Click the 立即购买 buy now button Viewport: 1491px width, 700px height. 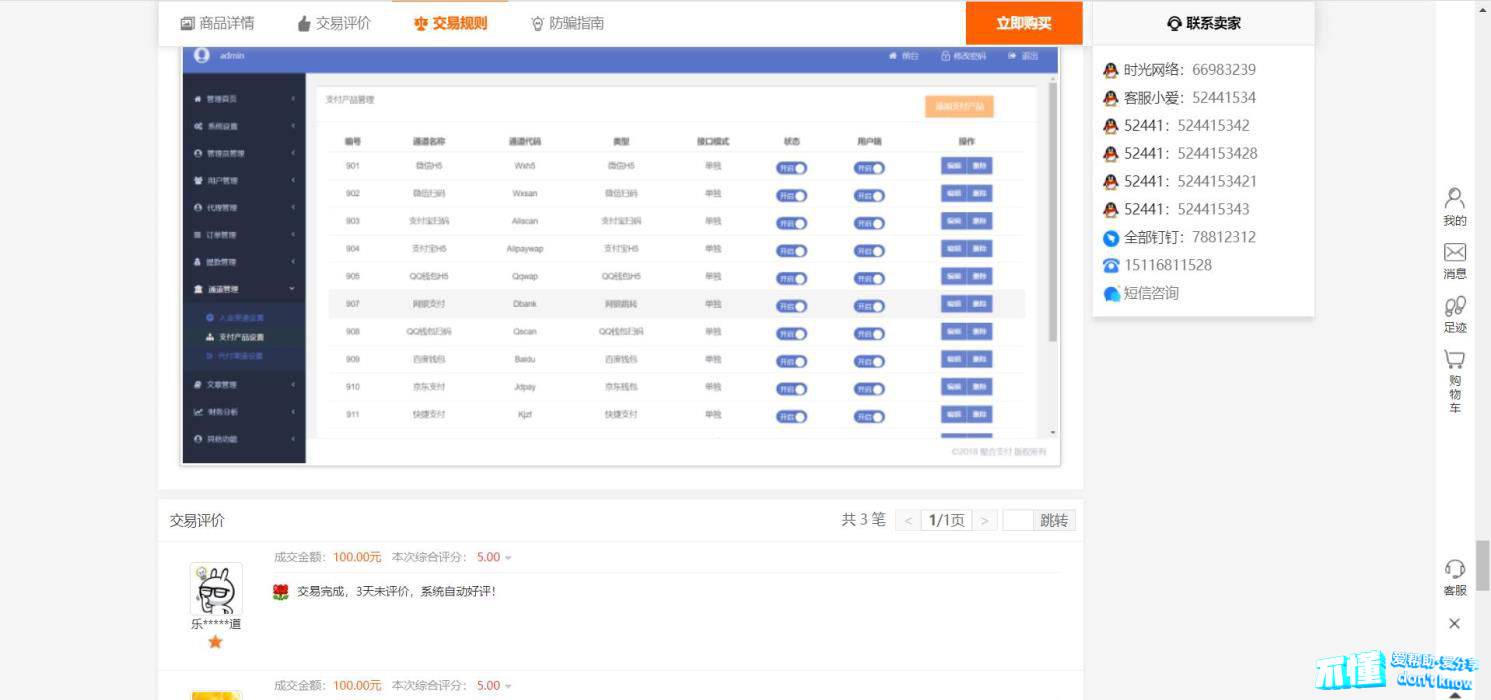[1024, 23]
